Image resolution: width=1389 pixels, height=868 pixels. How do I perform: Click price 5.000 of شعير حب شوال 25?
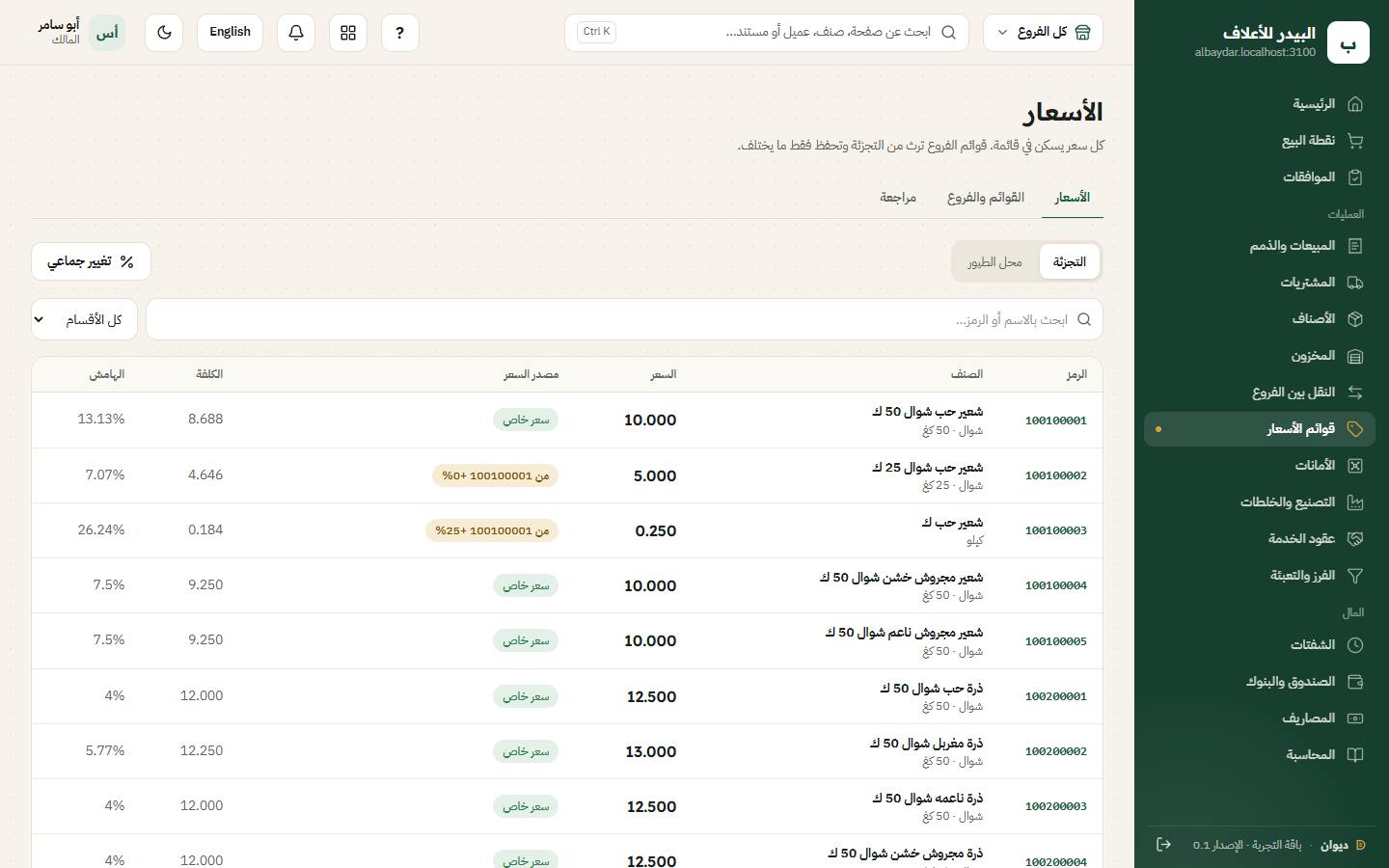coord(655,475)
